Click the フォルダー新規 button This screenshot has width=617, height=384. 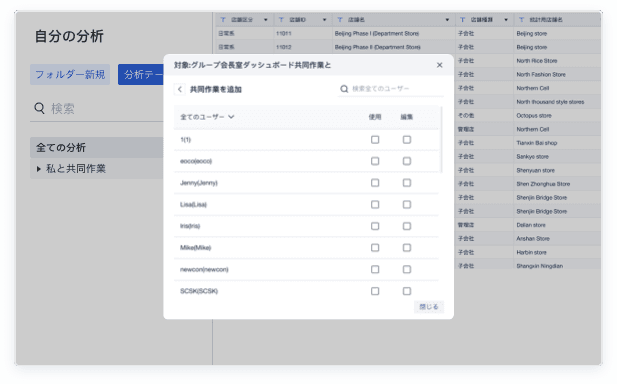[x=70, y=74]
